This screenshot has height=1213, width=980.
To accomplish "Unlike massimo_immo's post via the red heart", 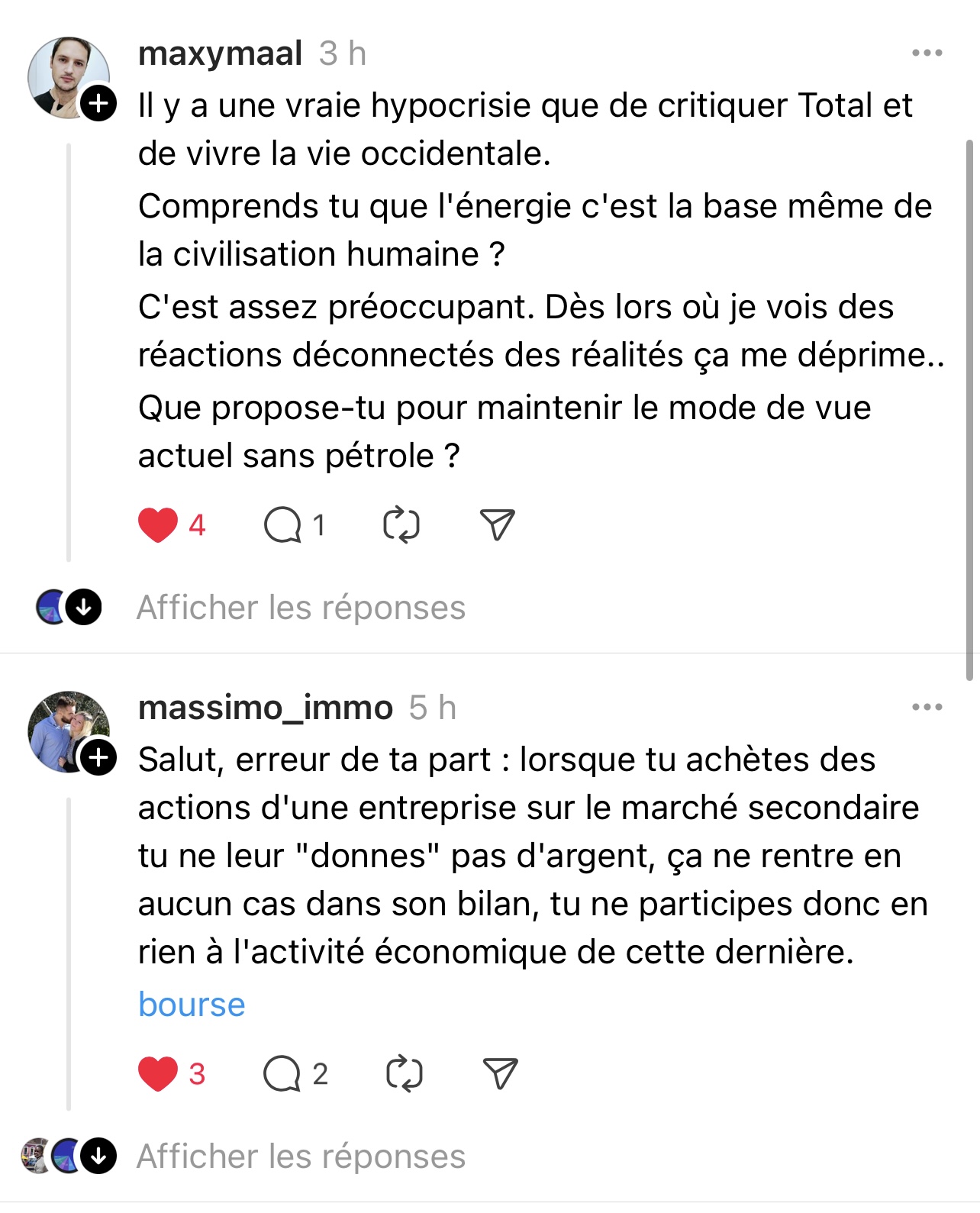I will (158, 1074).
